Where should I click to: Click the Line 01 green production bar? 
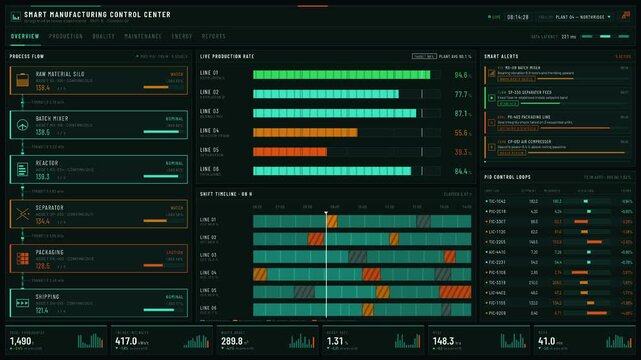pos(341,74)
